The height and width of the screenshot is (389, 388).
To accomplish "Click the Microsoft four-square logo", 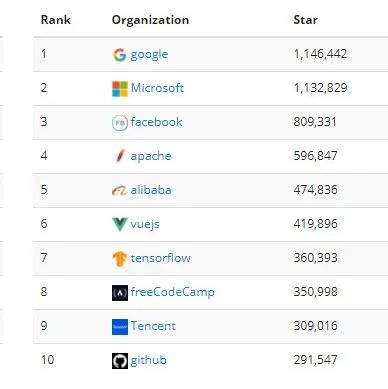I will (120, 89).
